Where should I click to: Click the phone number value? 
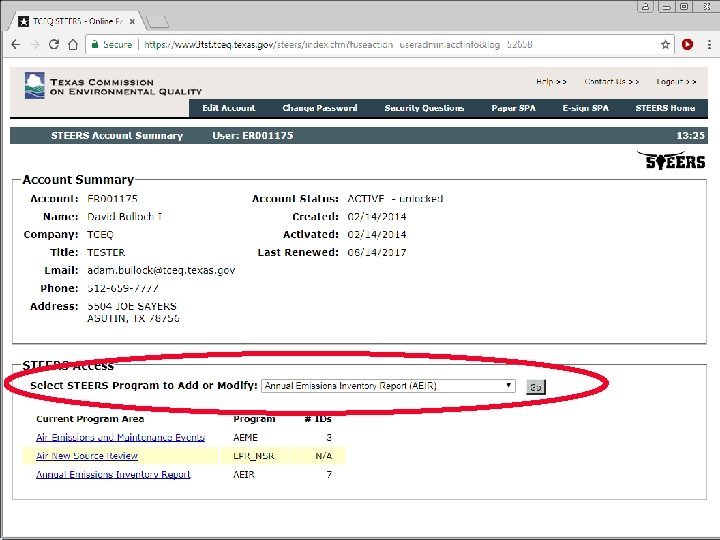click(x=123, y=288)
